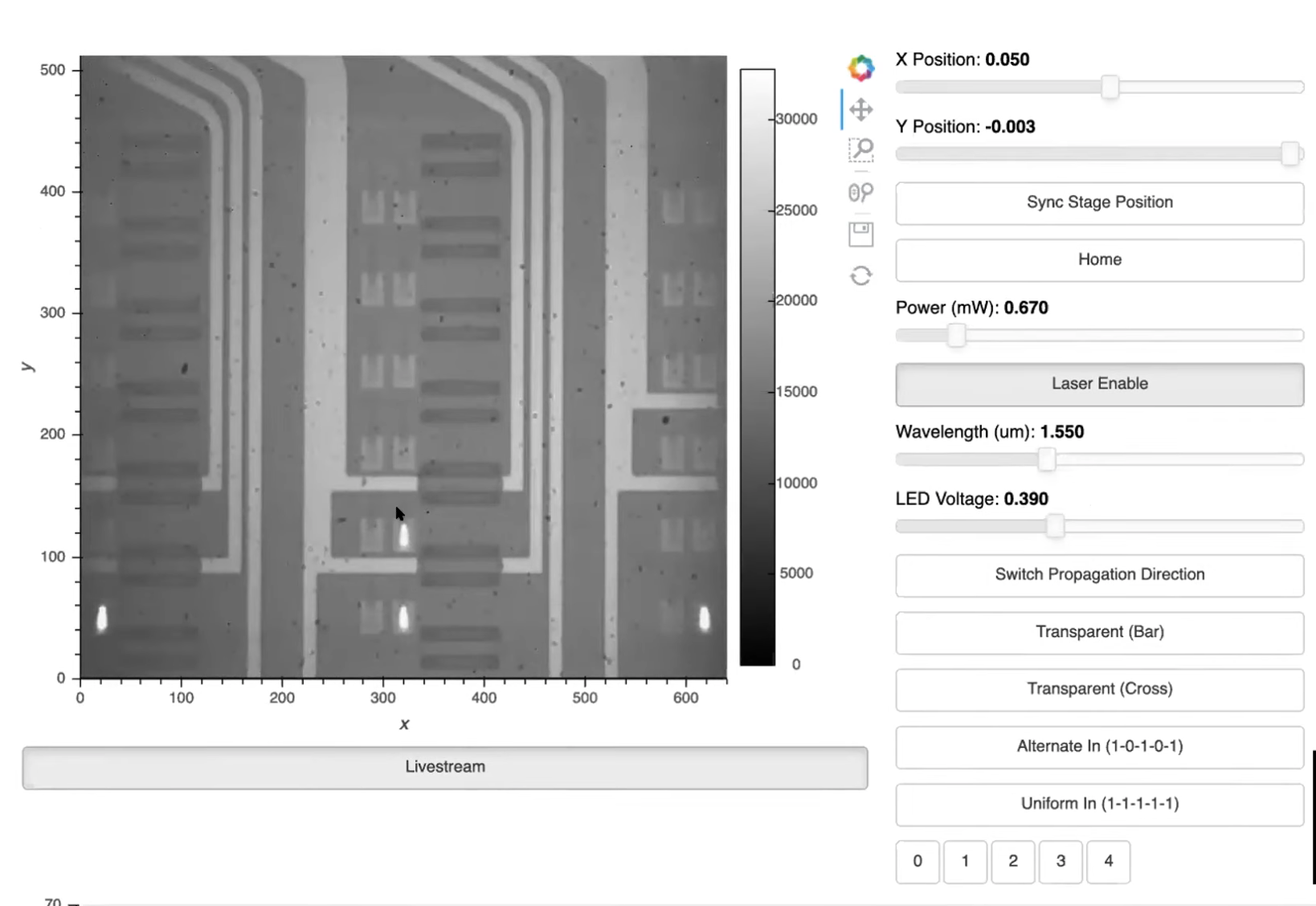Toggle the Laser Enable button
This screenshot has height=906, width=1316.
coord(1099,384)
